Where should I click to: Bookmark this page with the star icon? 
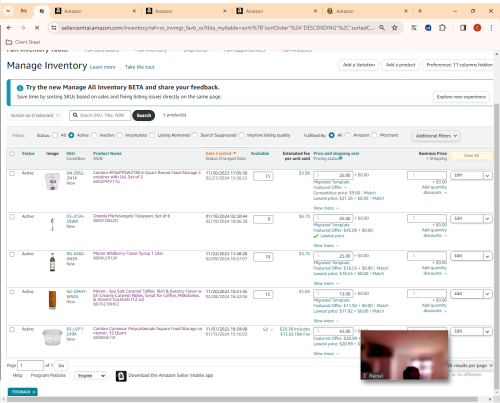coord(395,28)
